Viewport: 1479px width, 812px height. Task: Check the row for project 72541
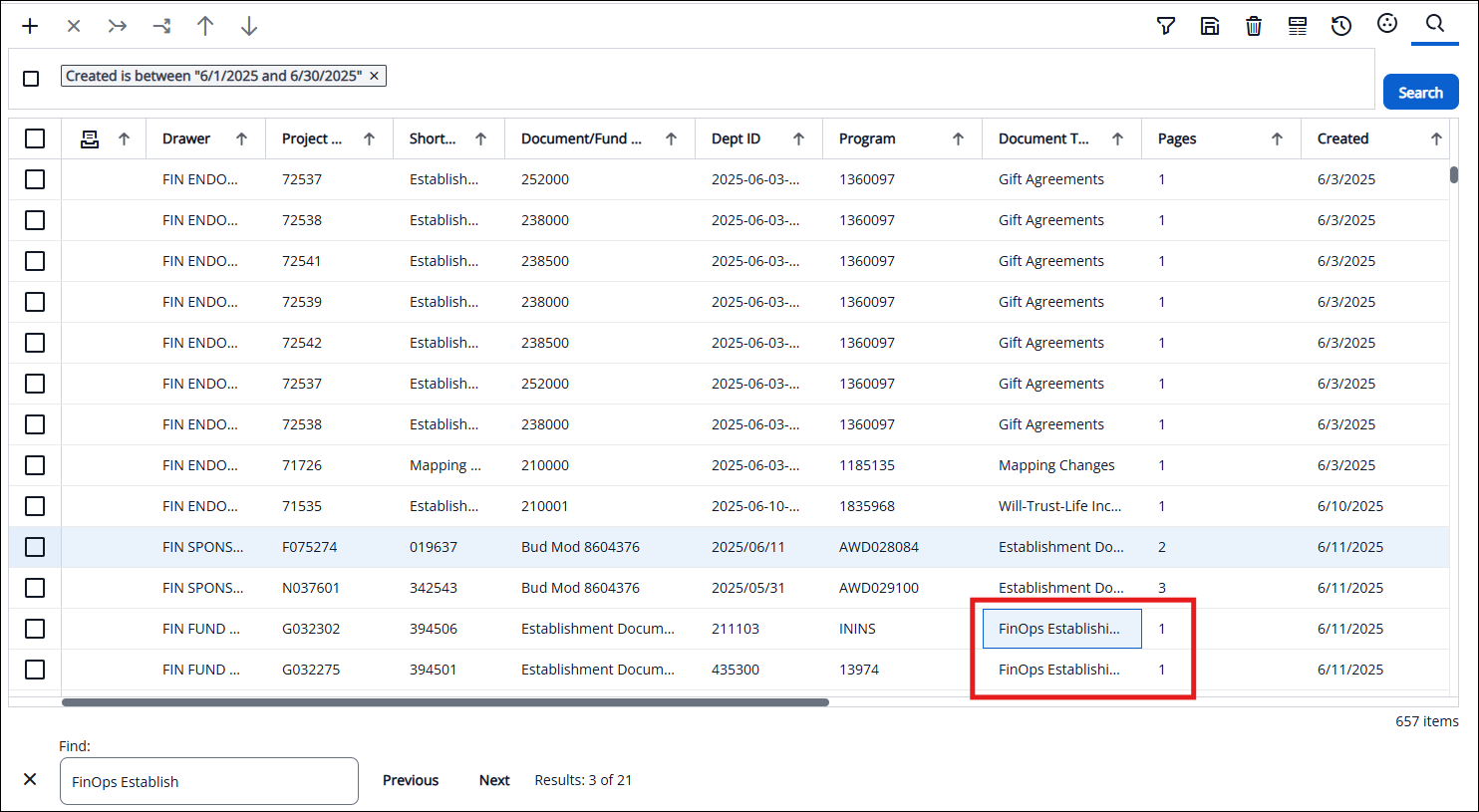35,261
